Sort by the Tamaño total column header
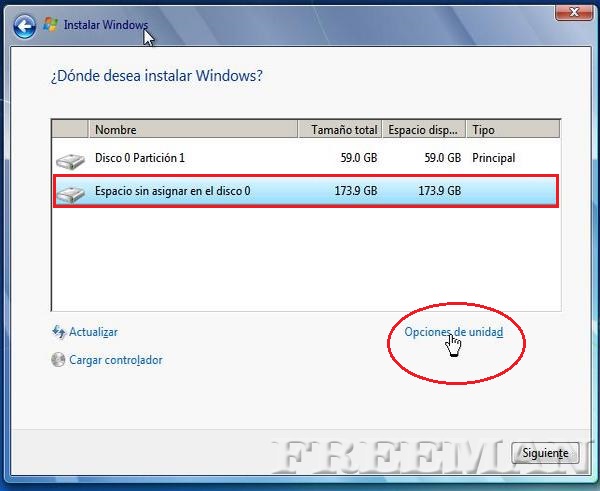This screenshot has height=491, width=600. [x=340, y=129]
